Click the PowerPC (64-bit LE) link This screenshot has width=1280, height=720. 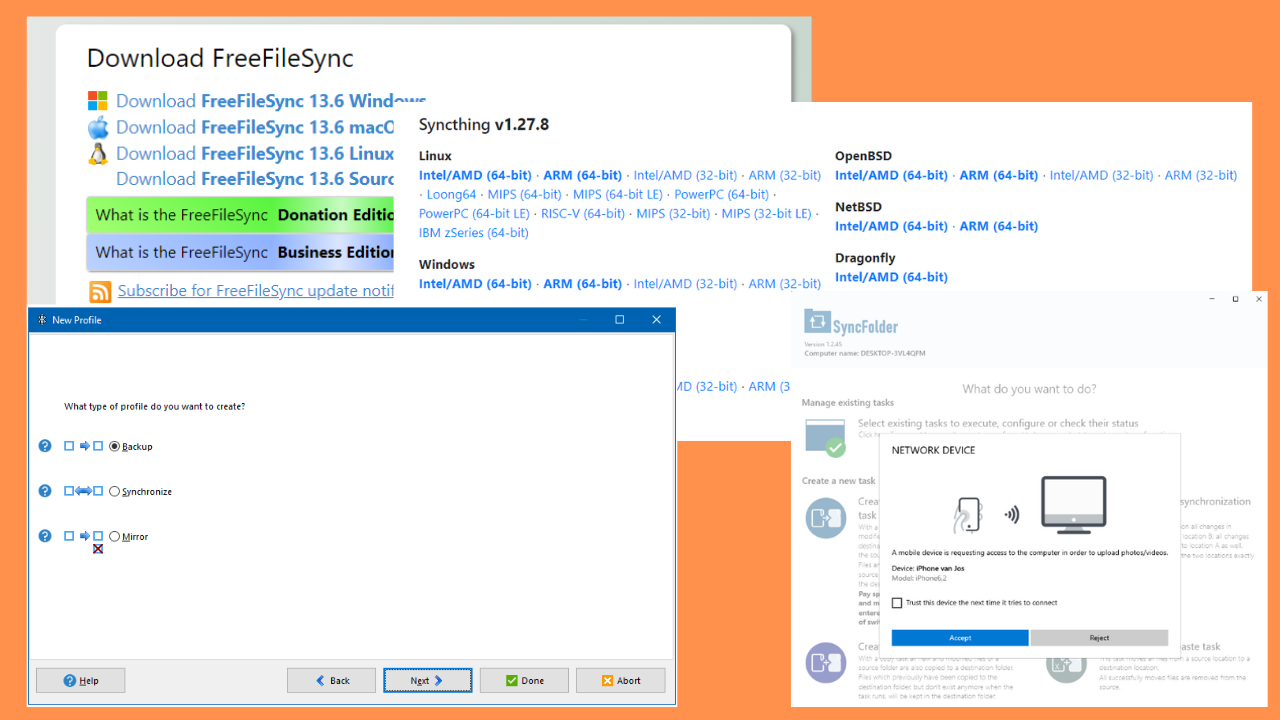(x=474, y=213)
